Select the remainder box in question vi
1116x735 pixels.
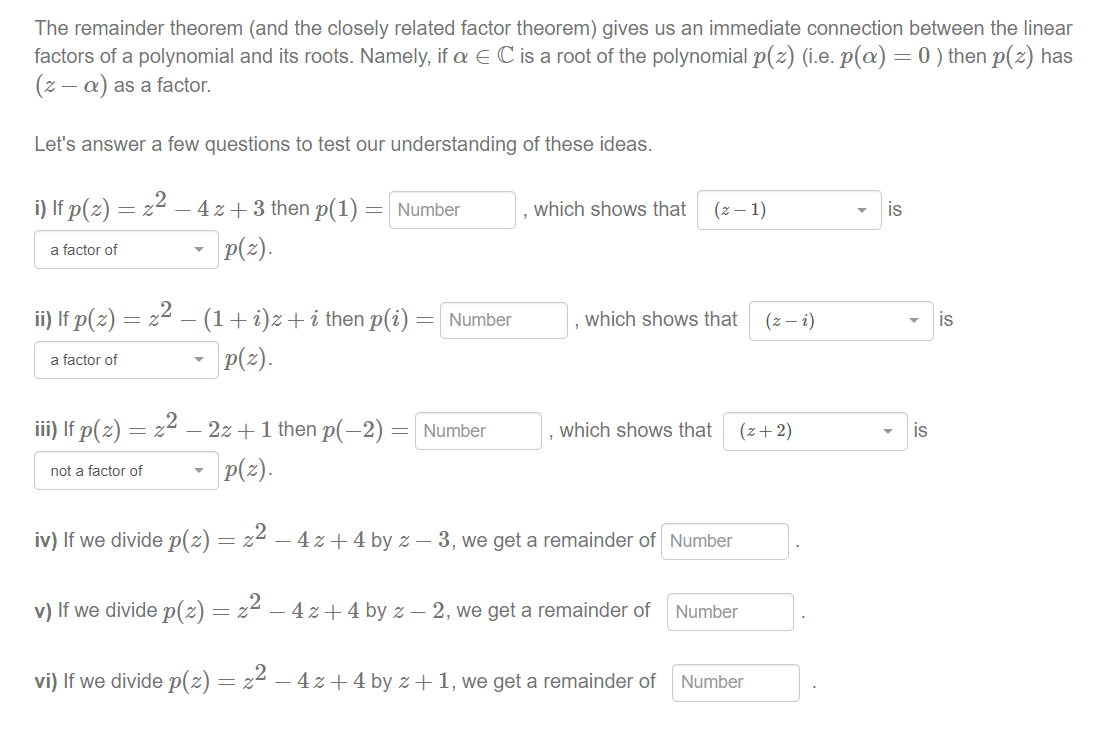pyautogui.click(x=736, y=682)
